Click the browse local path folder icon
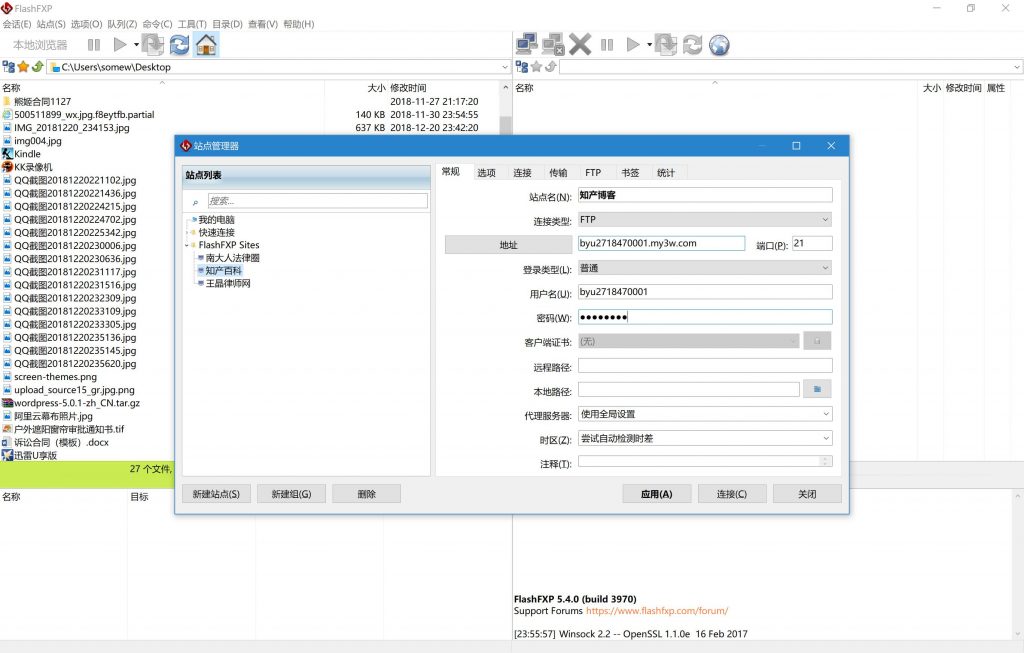This screenshot has width=1024, height=653. [817, 389]
